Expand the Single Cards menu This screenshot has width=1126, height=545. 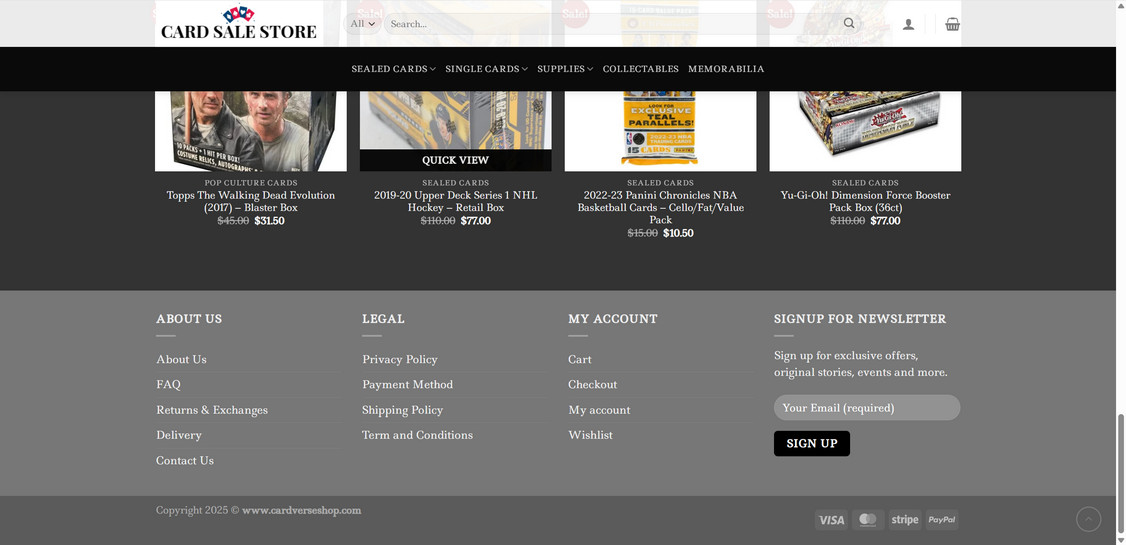(x=486, y=69)
